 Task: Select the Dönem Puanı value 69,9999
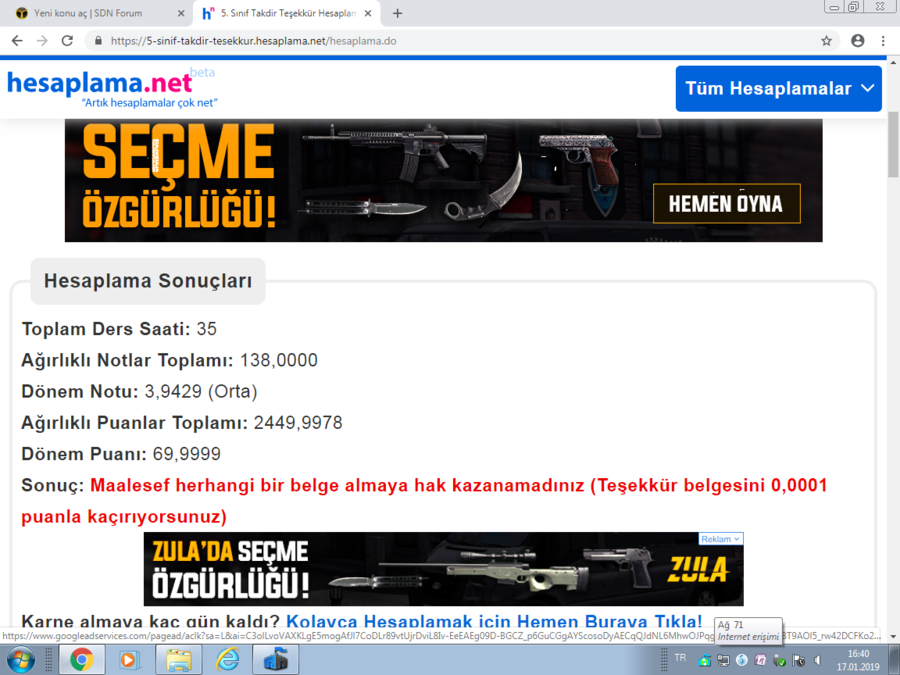pyautogui.click(x=187, y=453)
